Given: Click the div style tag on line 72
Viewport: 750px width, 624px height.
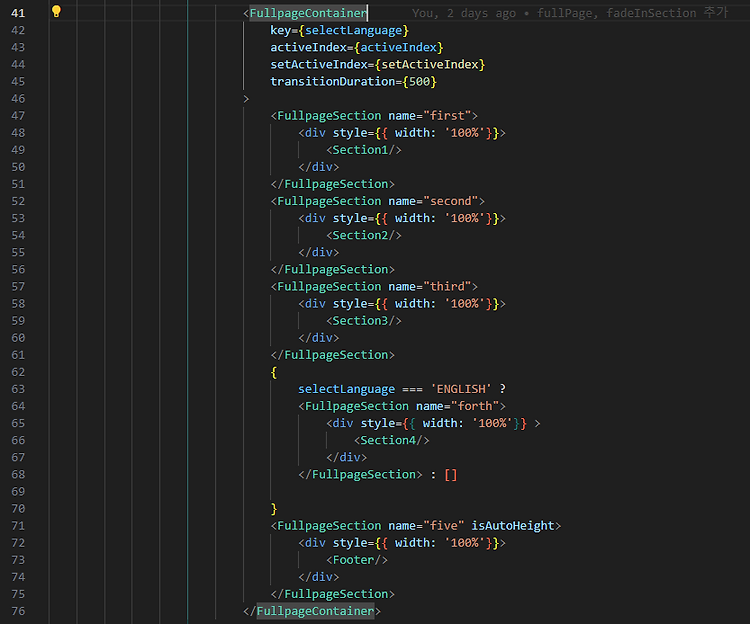Looking at the screenshot, I should pos(402,543).
